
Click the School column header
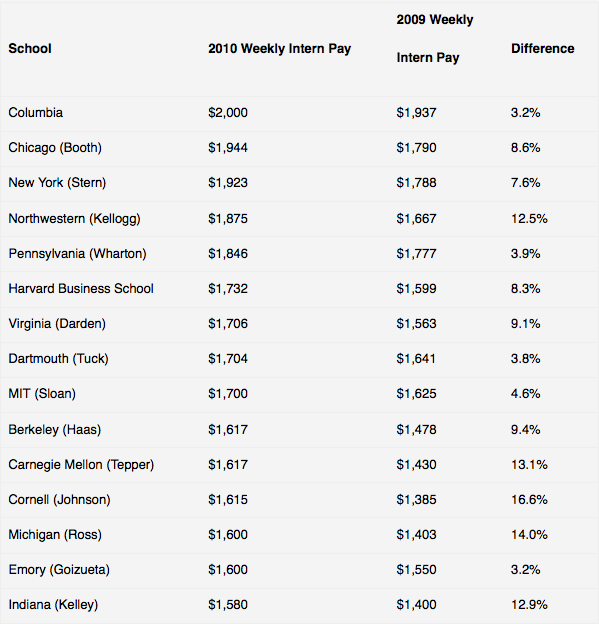(30, 49)
